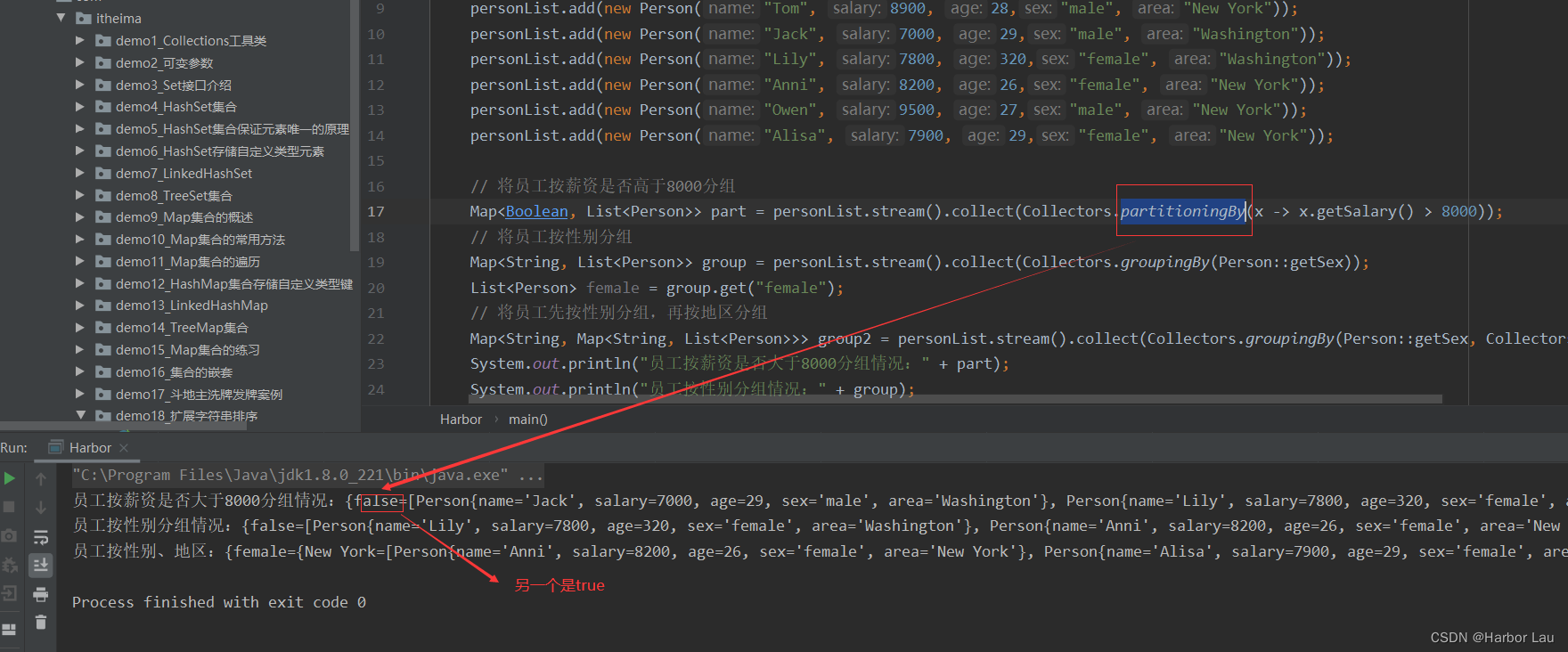Expand the demo4_HashSet集合 folder
Viewport: 1568px width, 652px height.
[80, 106]
